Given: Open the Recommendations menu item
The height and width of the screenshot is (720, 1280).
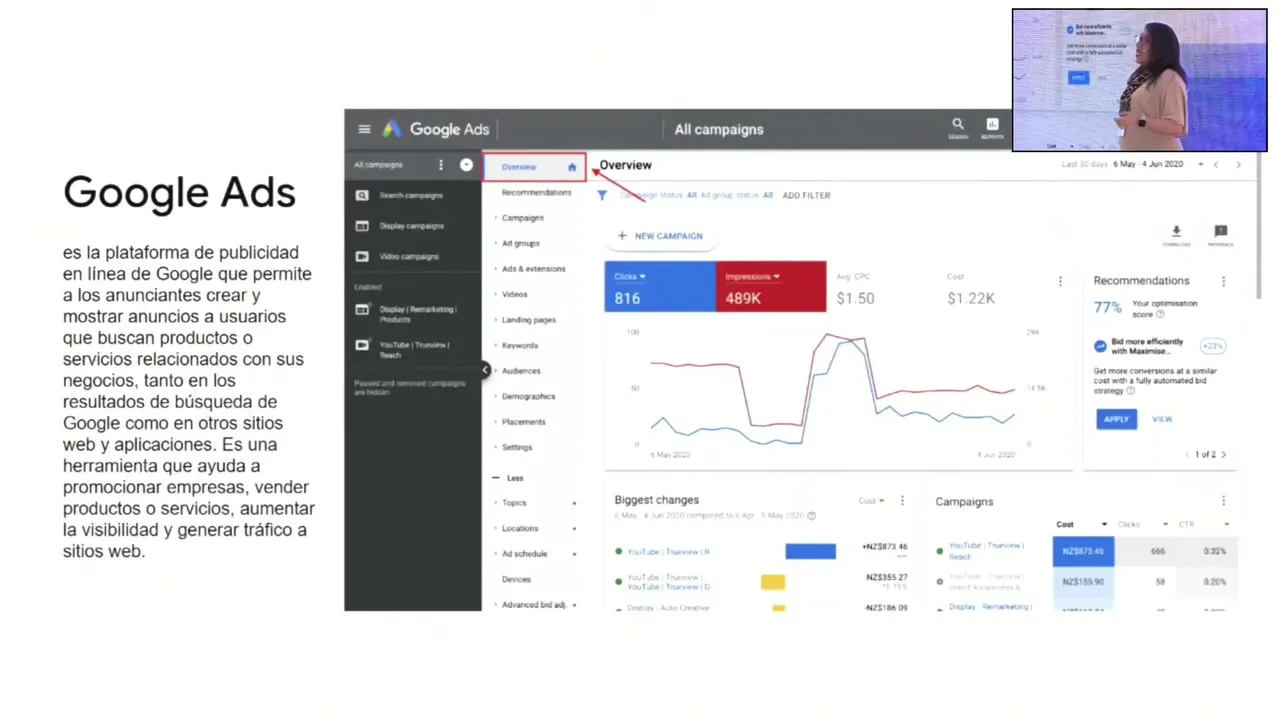Looking at the screenshot, I should coord(536,192).
